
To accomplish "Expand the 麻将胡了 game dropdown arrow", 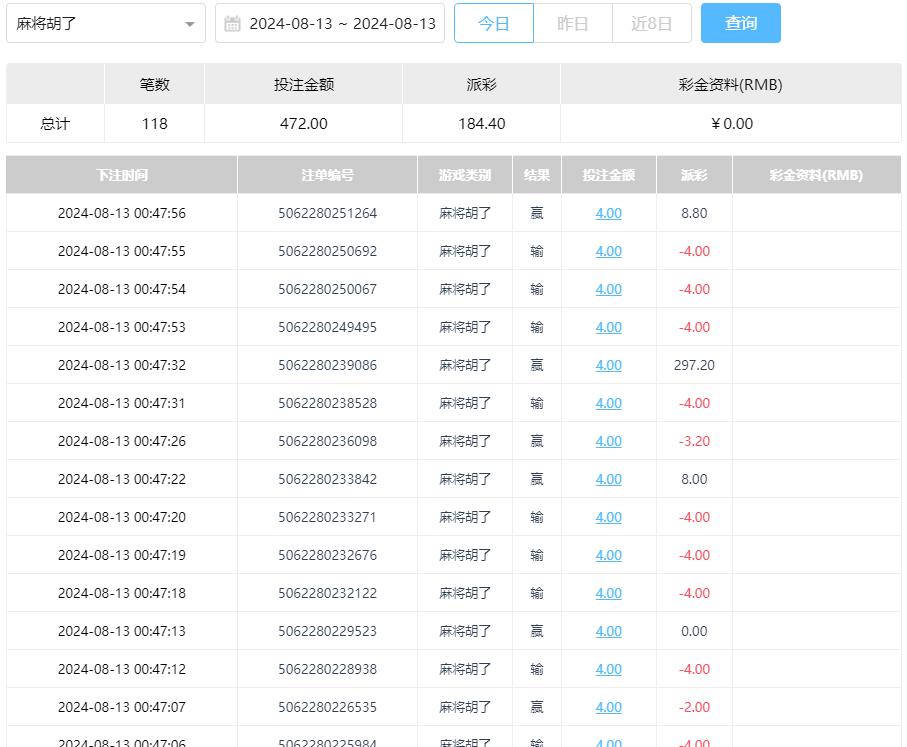I will tap(190, 24).
